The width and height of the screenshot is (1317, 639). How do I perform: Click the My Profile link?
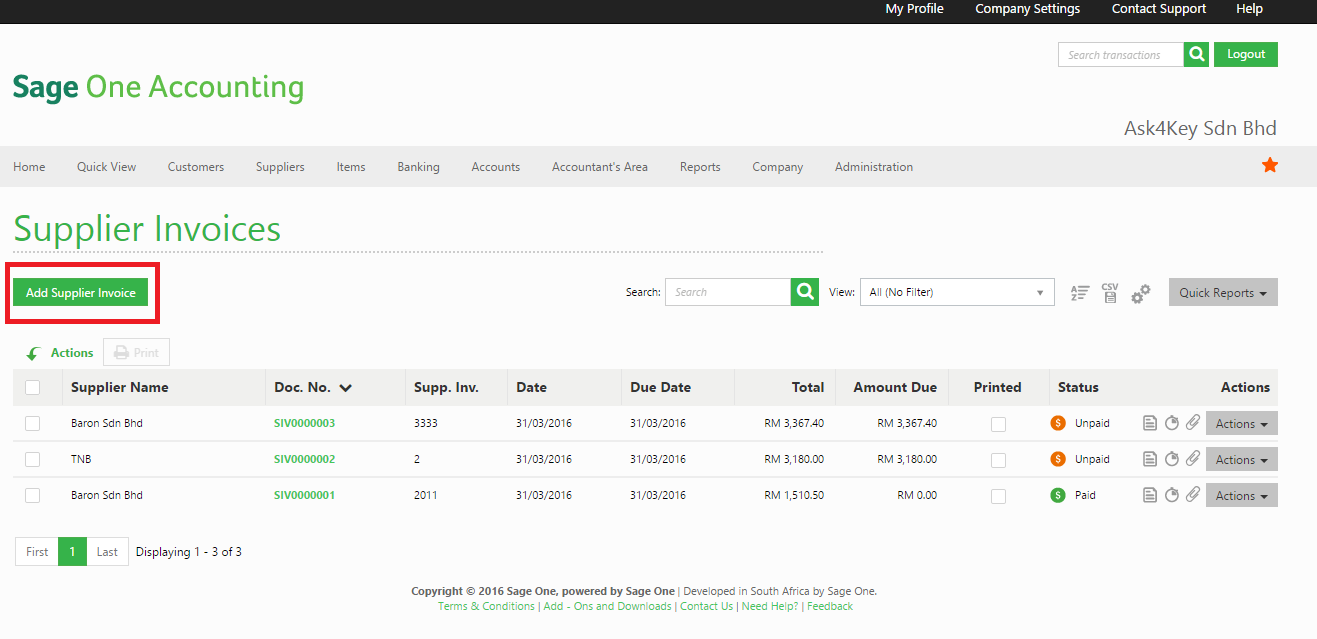(x=914, y=9)
